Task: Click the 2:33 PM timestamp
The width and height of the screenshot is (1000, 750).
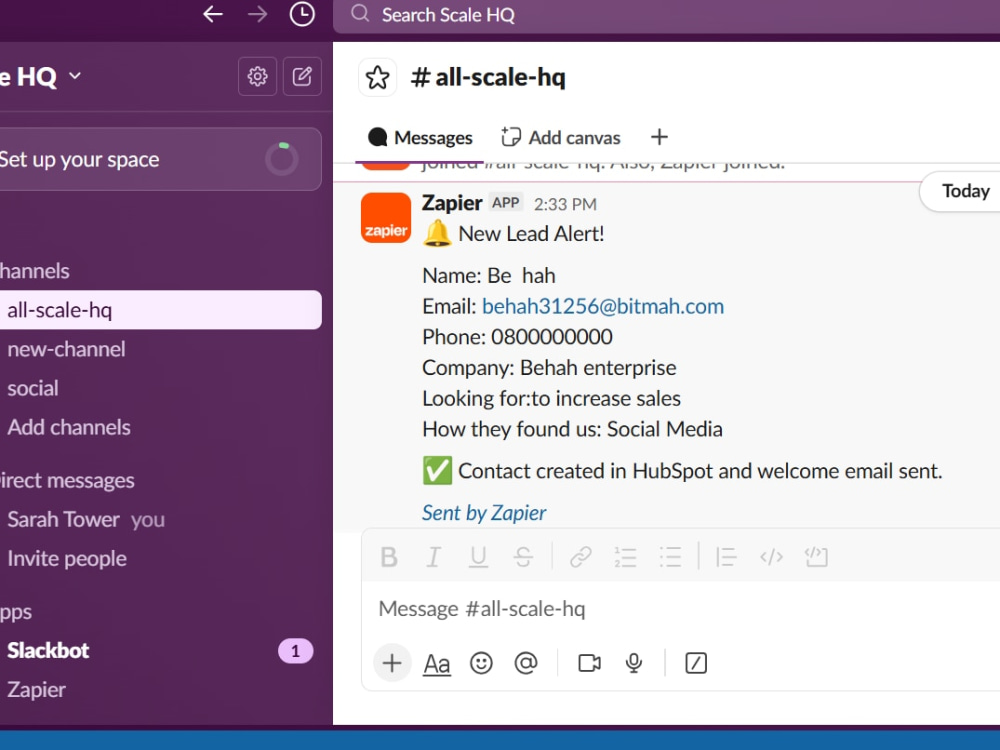Action: (565, 204)
